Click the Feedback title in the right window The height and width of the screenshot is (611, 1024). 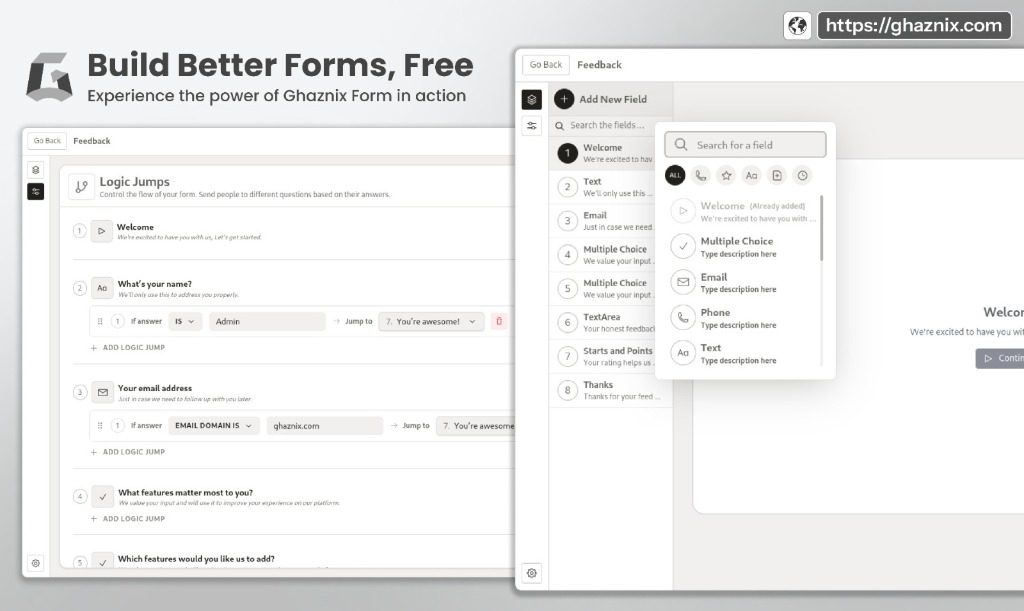point(600,65)
